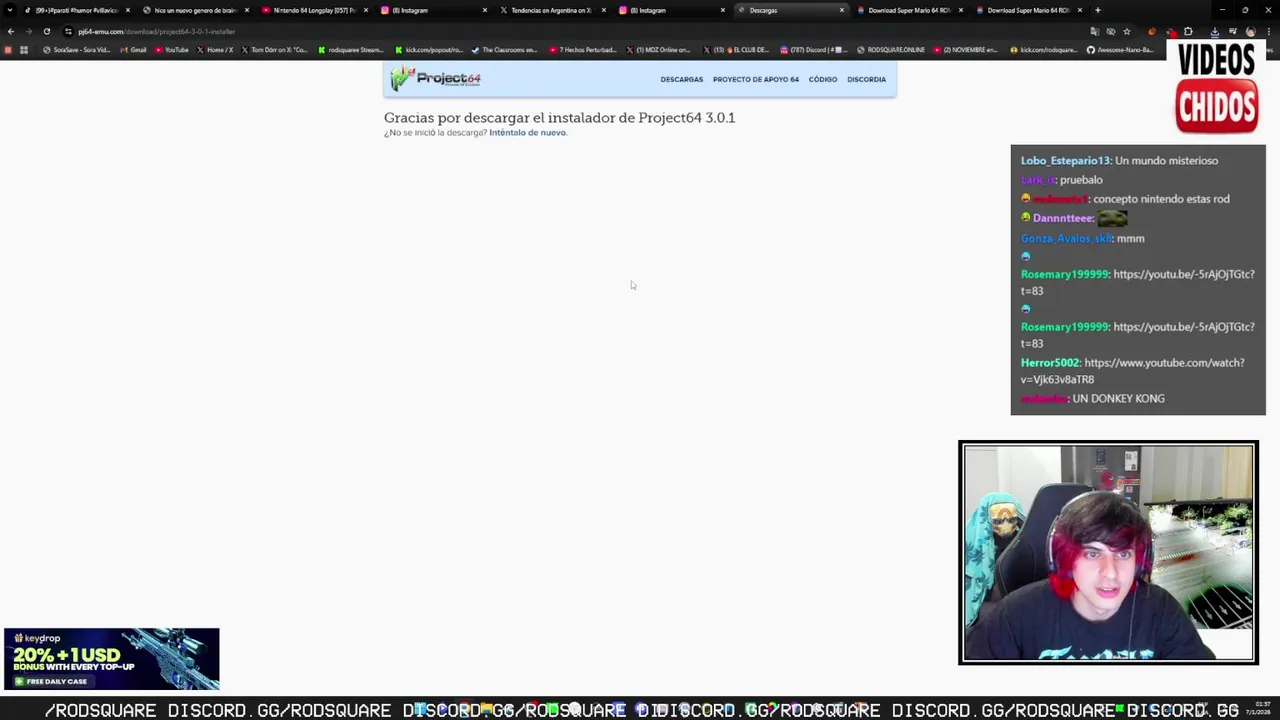
Task: Open the DISCORDIA menu item
Action: tap(867, 79)
